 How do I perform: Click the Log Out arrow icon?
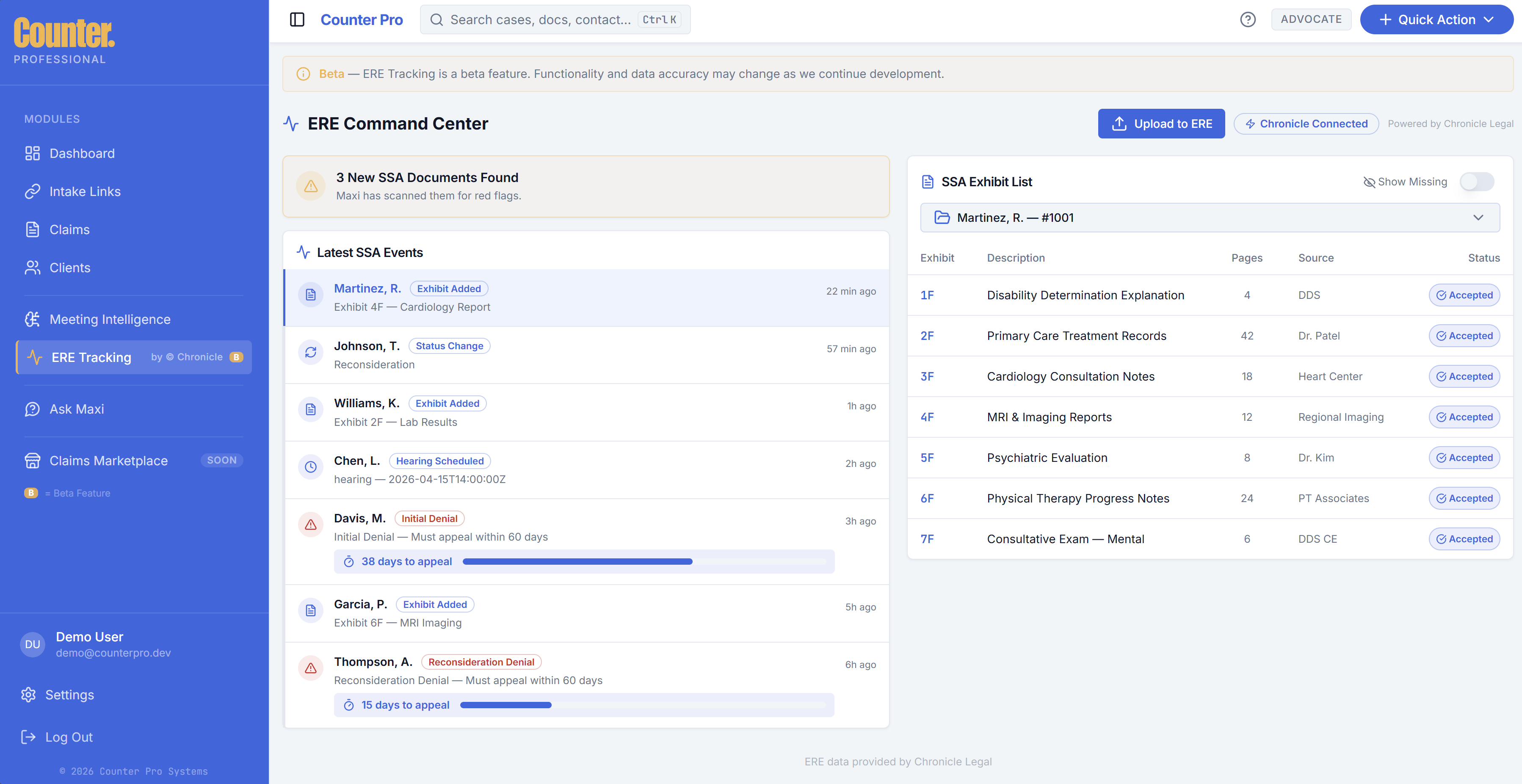[28, 737]
